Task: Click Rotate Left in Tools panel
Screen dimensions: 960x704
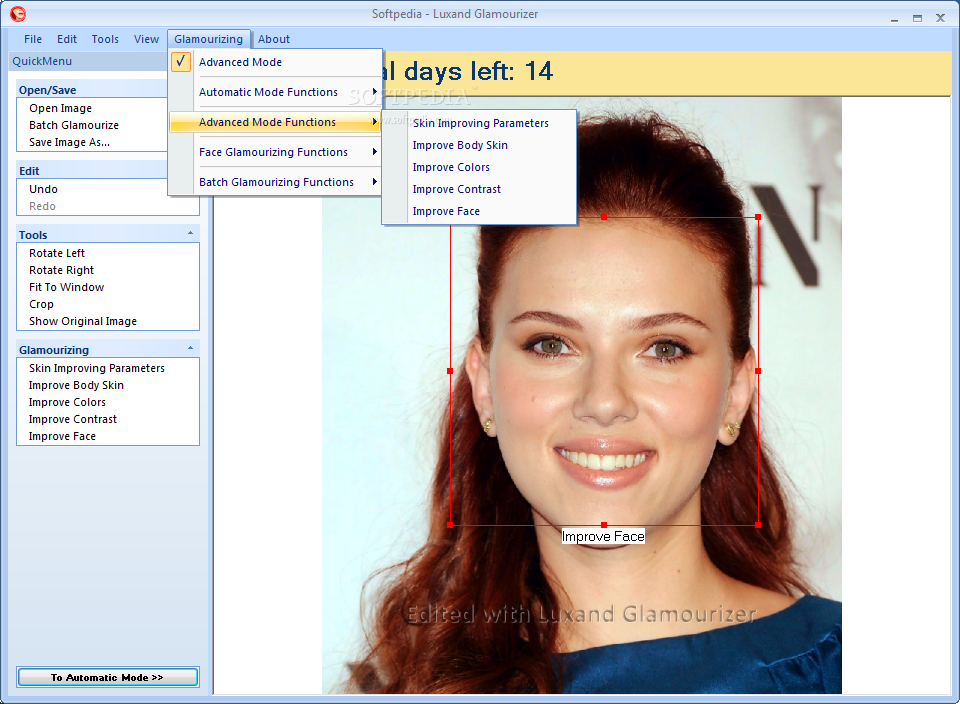Action: pos(57,253)
